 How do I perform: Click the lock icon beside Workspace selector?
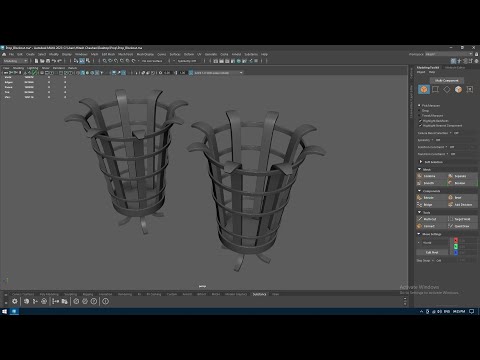pos(477,54)
